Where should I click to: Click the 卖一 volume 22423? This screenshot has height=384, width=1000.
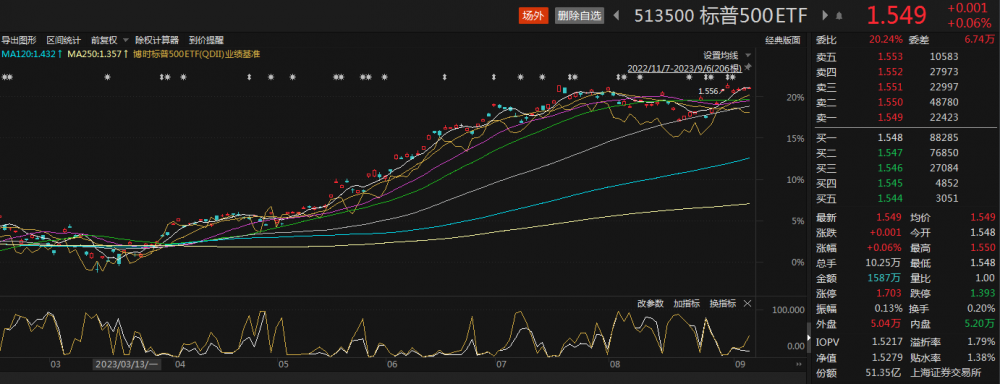coord(944,117)
